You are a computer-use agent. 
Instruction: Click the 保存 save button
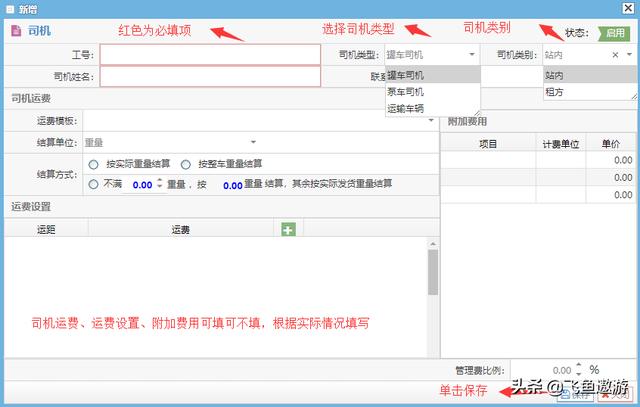[578, 396]
